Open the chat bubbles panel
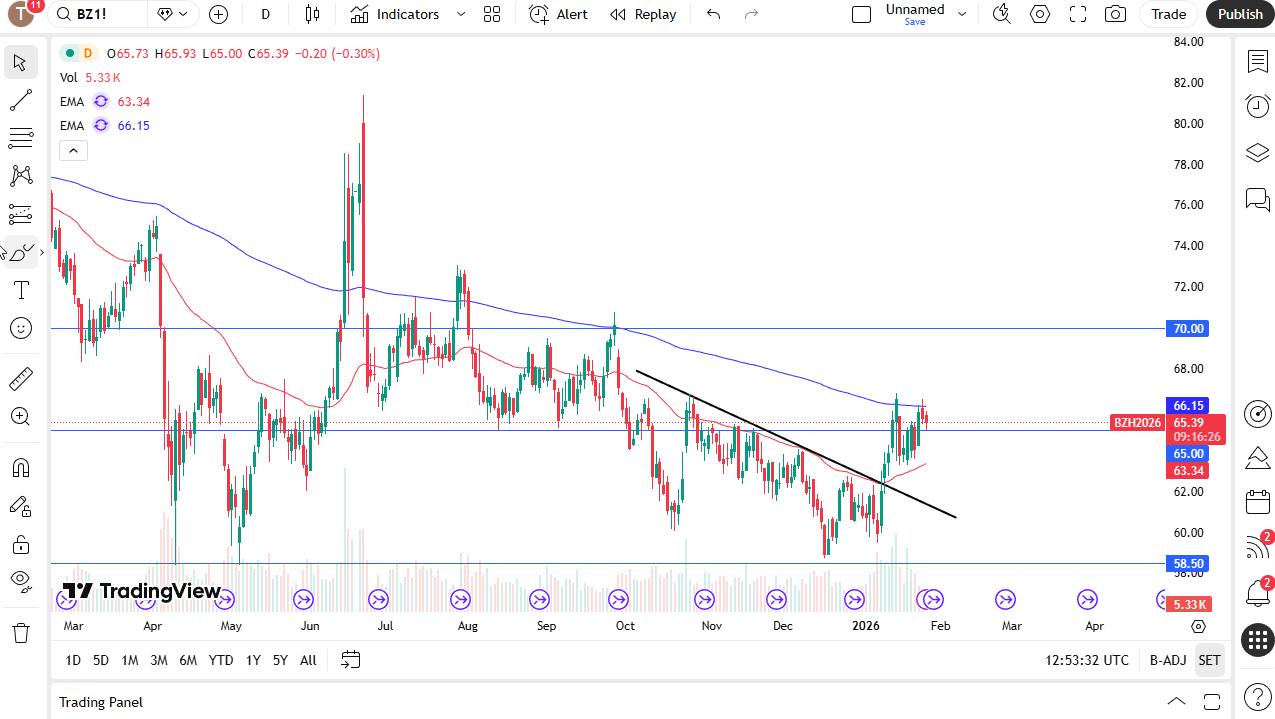Image resolution: width=1275 pixels, height=719 pixels. (x=1257, y=199)
